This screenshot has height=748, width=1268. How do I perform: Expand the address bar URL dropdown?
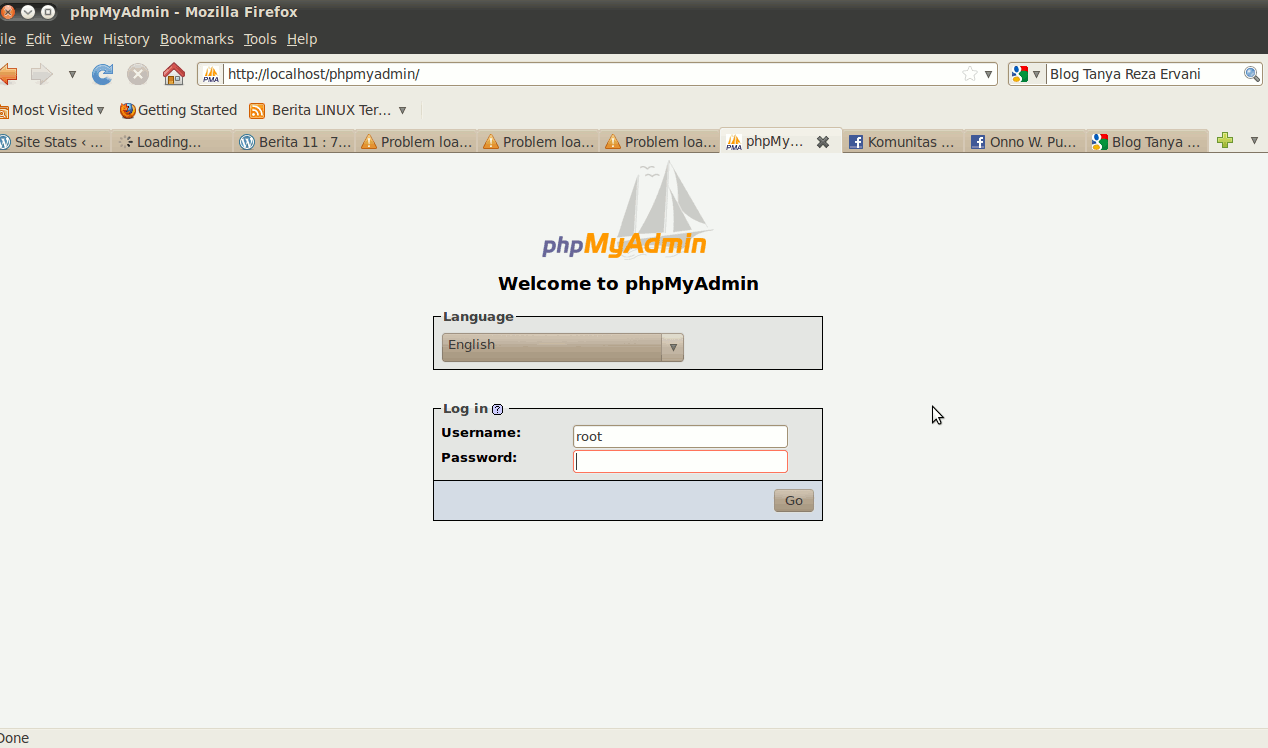(x=989, y=74)
